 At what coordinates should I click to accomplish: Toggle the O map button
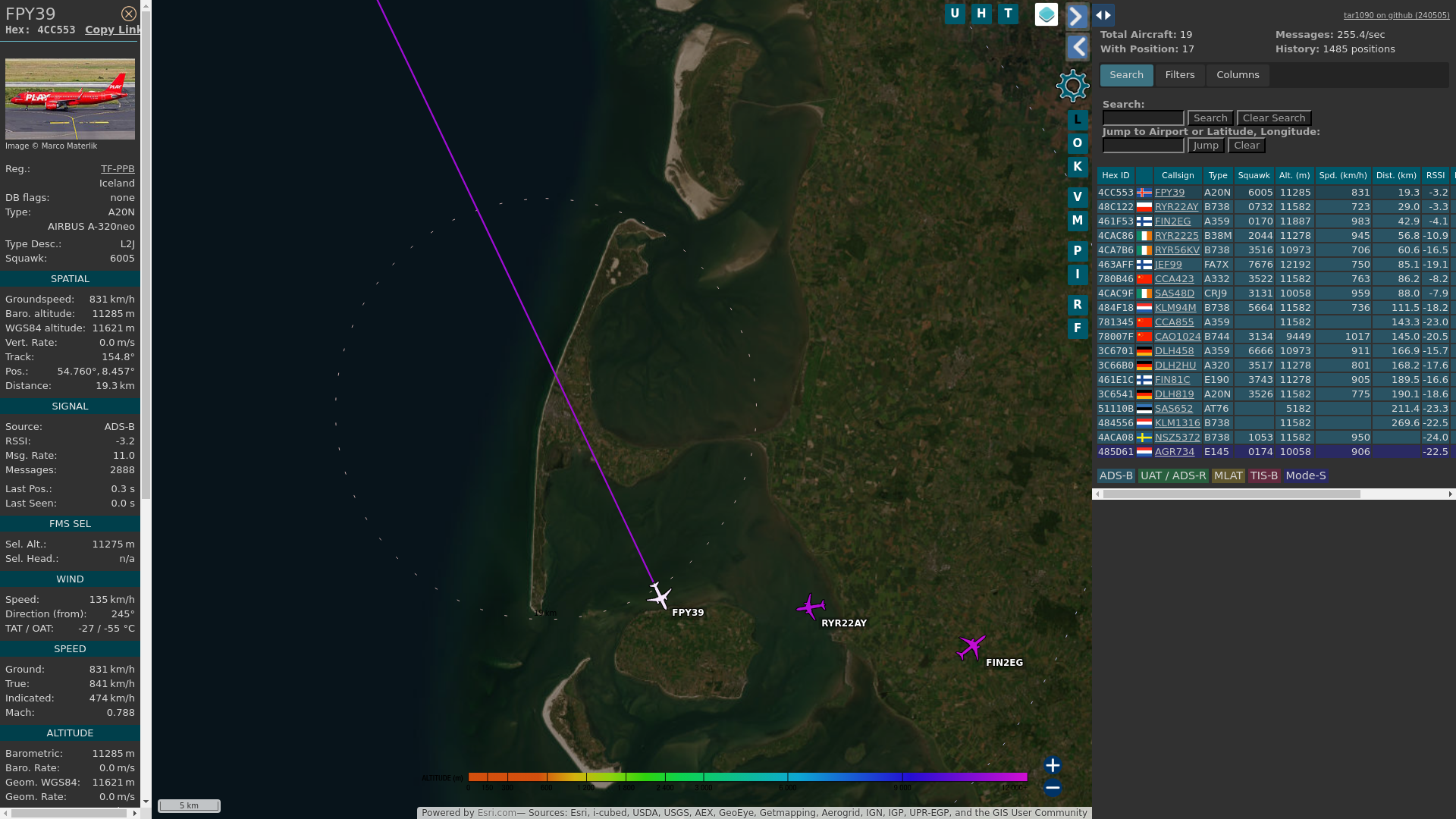pos(1078,143)
